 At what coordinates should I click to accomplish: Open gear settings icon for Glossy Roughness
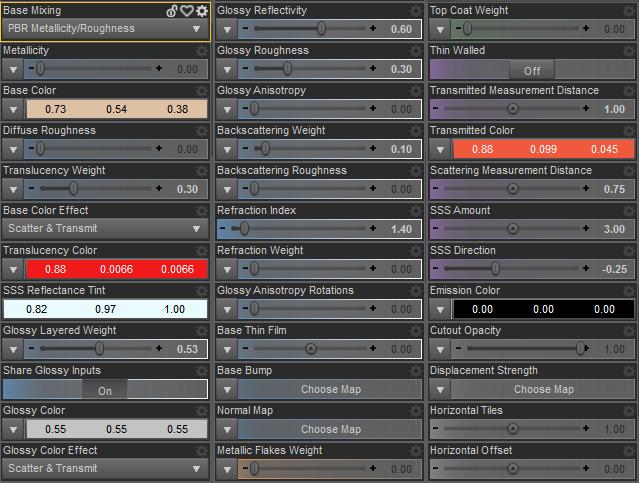pos(416,51)
